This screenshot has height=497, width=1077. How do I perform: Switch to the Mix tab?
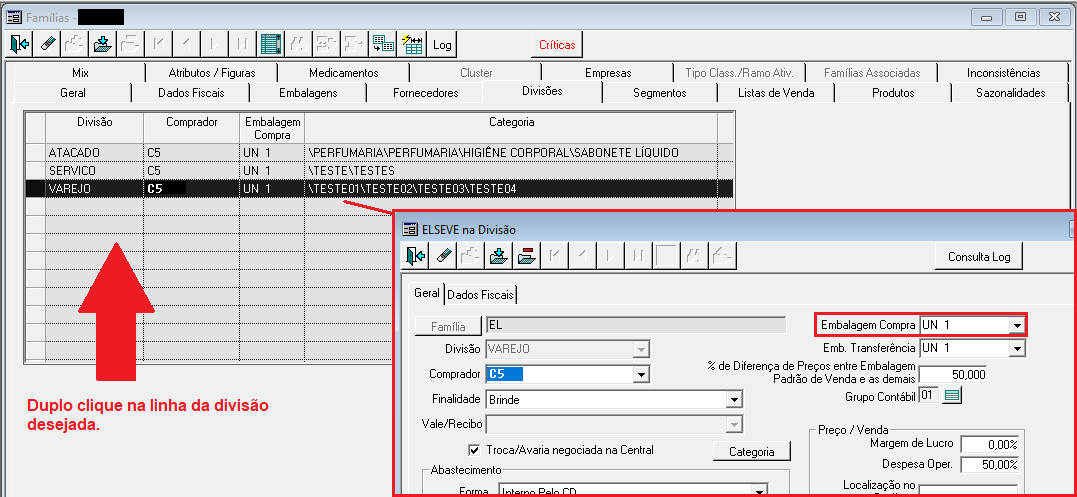pyautogui.click(x=80, y=73)
